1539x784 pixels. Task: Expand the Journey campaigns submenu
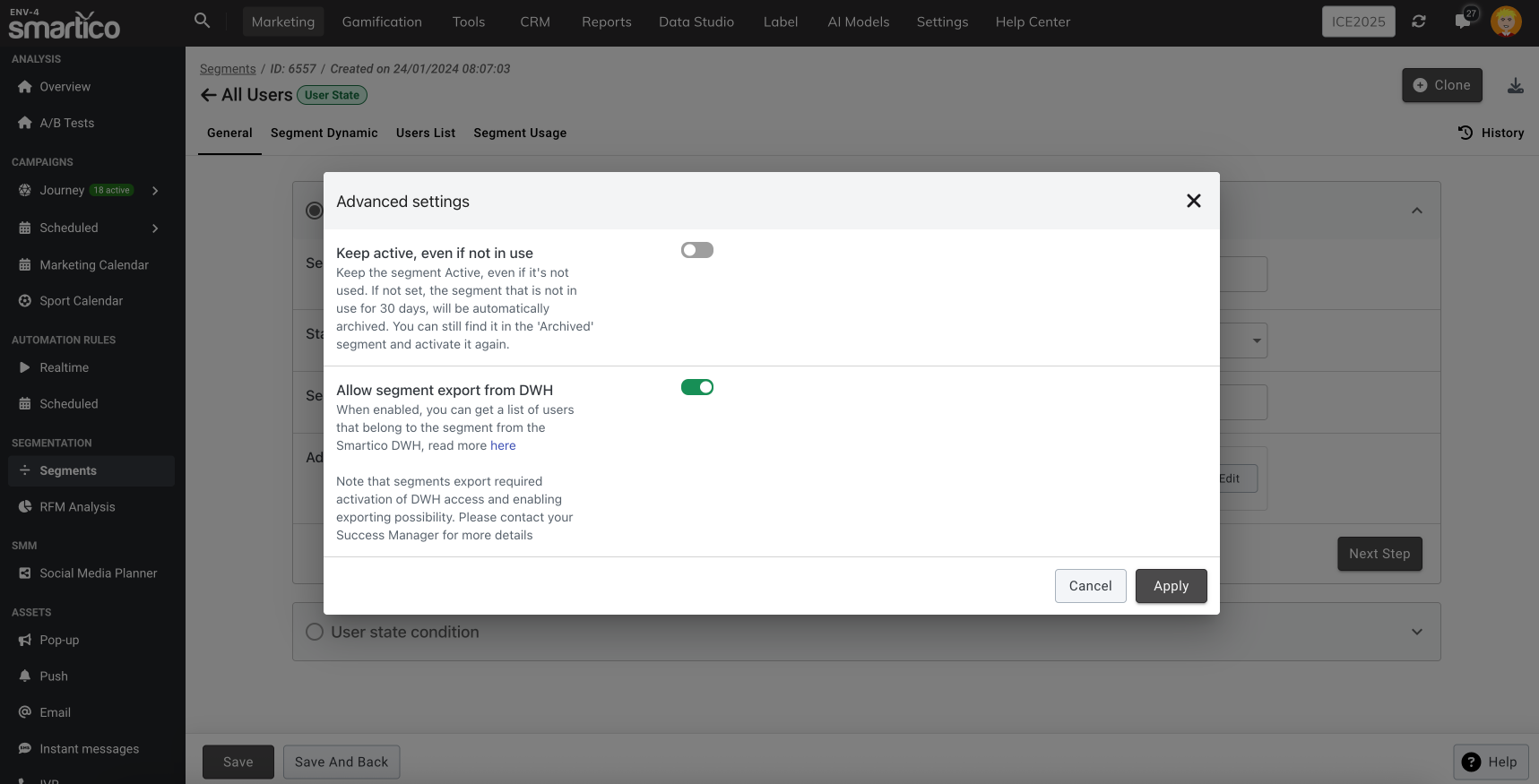click(155, 191)
